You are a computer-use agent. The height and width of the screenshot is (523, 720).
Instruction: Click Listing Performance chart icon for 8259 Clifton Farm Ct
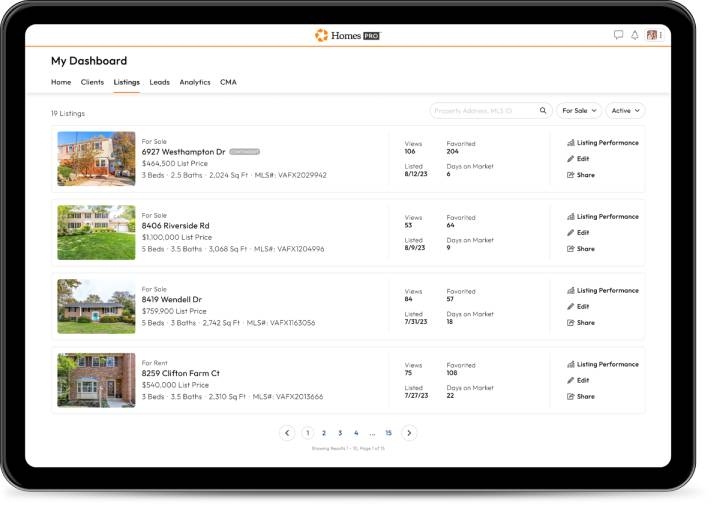tap(571, 365)
